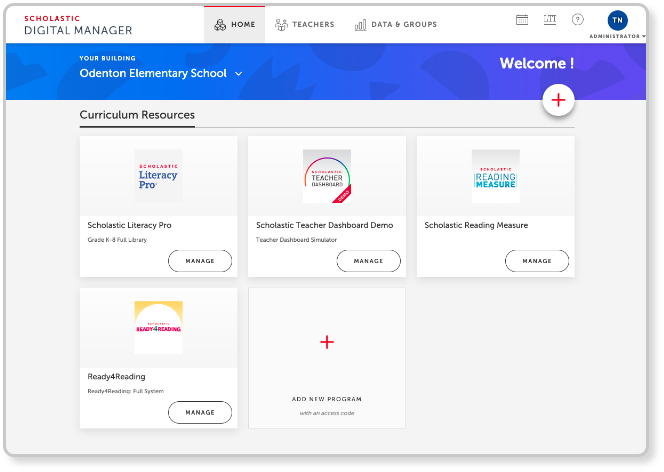Manage Scholastic Reading Measure

pyautogui.click(x=537, y=261)
